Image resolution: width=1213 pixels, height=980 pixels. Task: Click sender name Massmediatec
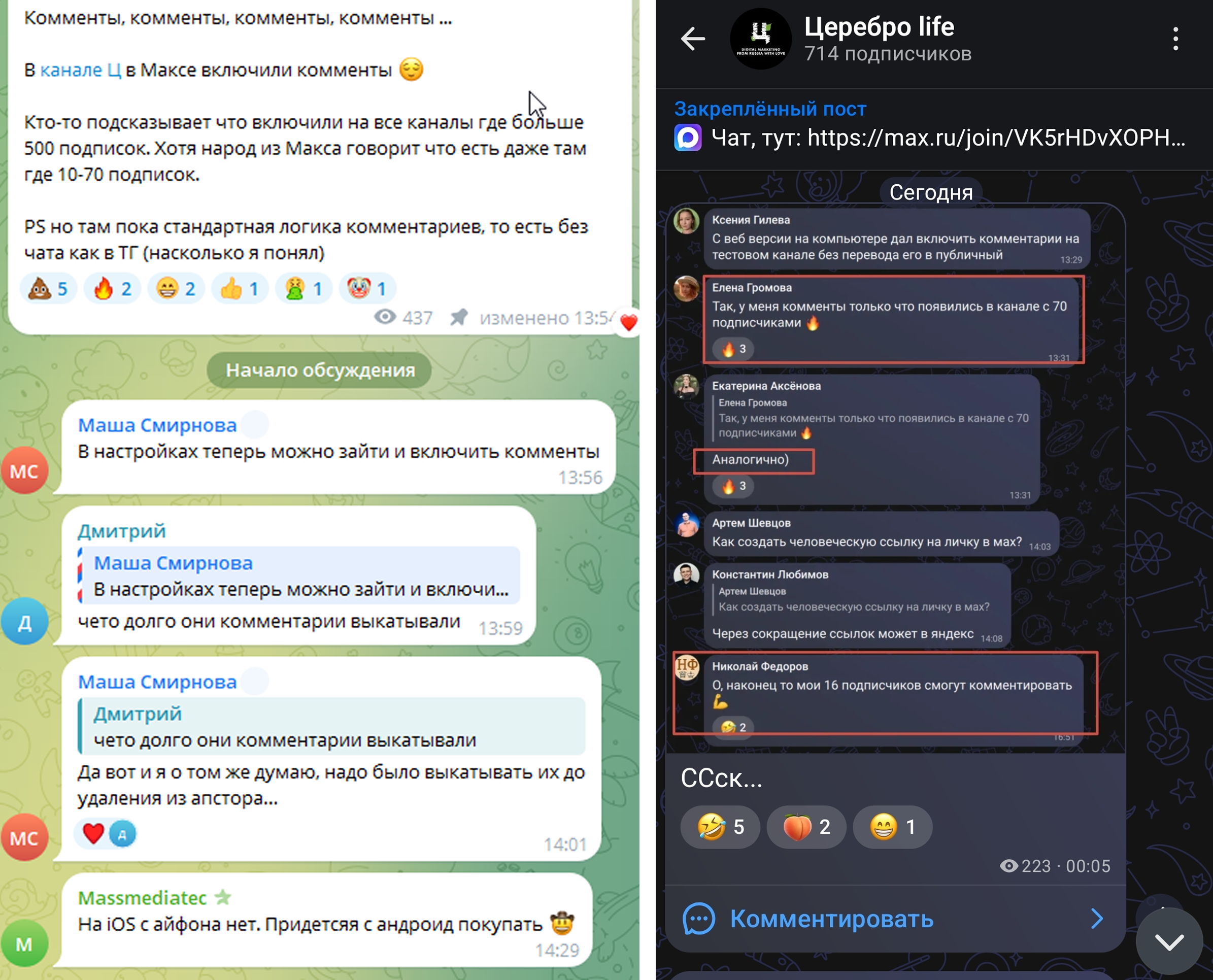tap(142, 898)
